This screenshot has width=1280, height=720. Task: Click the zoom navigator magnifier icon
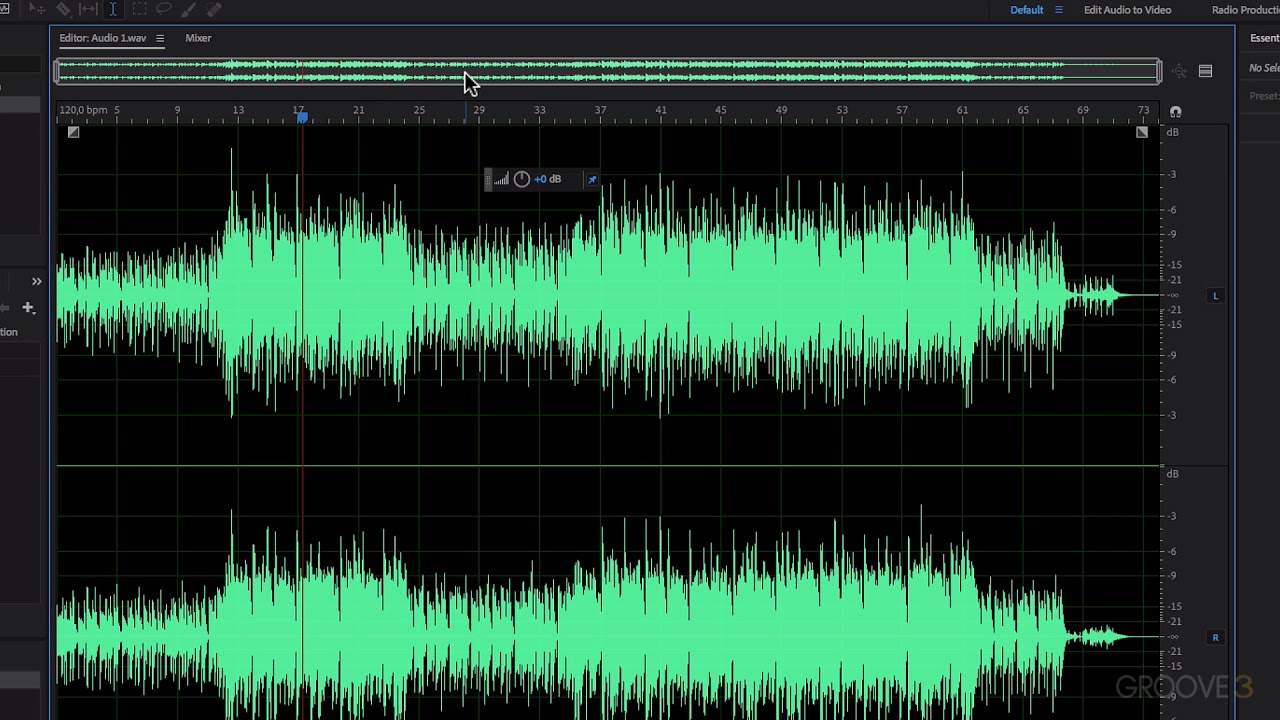(1180, 71)
